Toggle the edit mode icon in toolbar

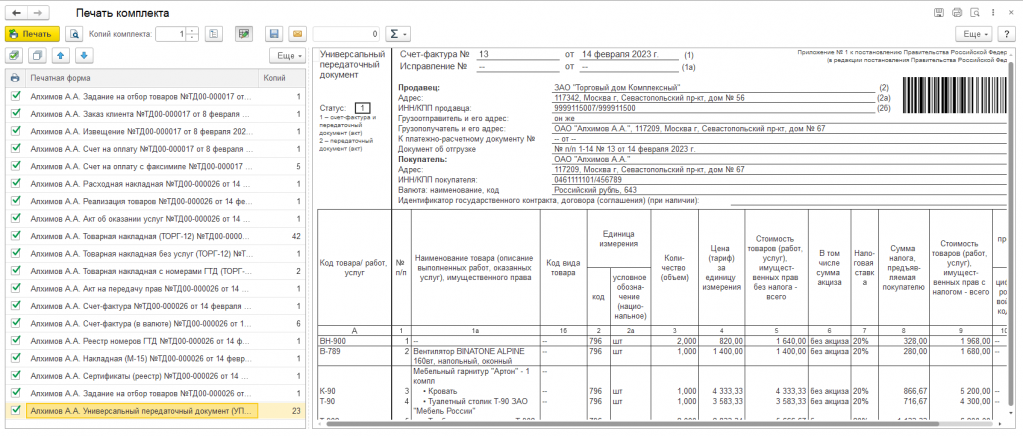pyautogui.click(x=243, y=34)
